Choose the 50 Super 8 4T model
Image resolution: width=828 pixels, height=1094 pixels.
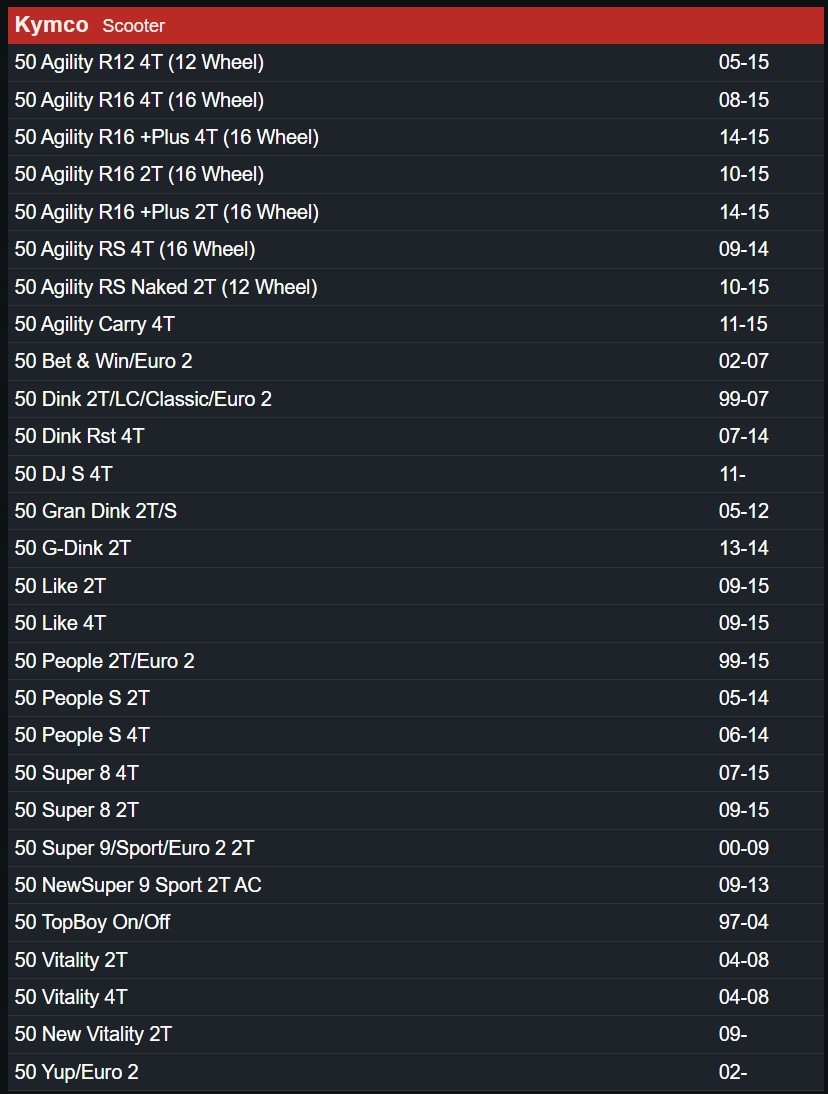click(x=416, y=772)
